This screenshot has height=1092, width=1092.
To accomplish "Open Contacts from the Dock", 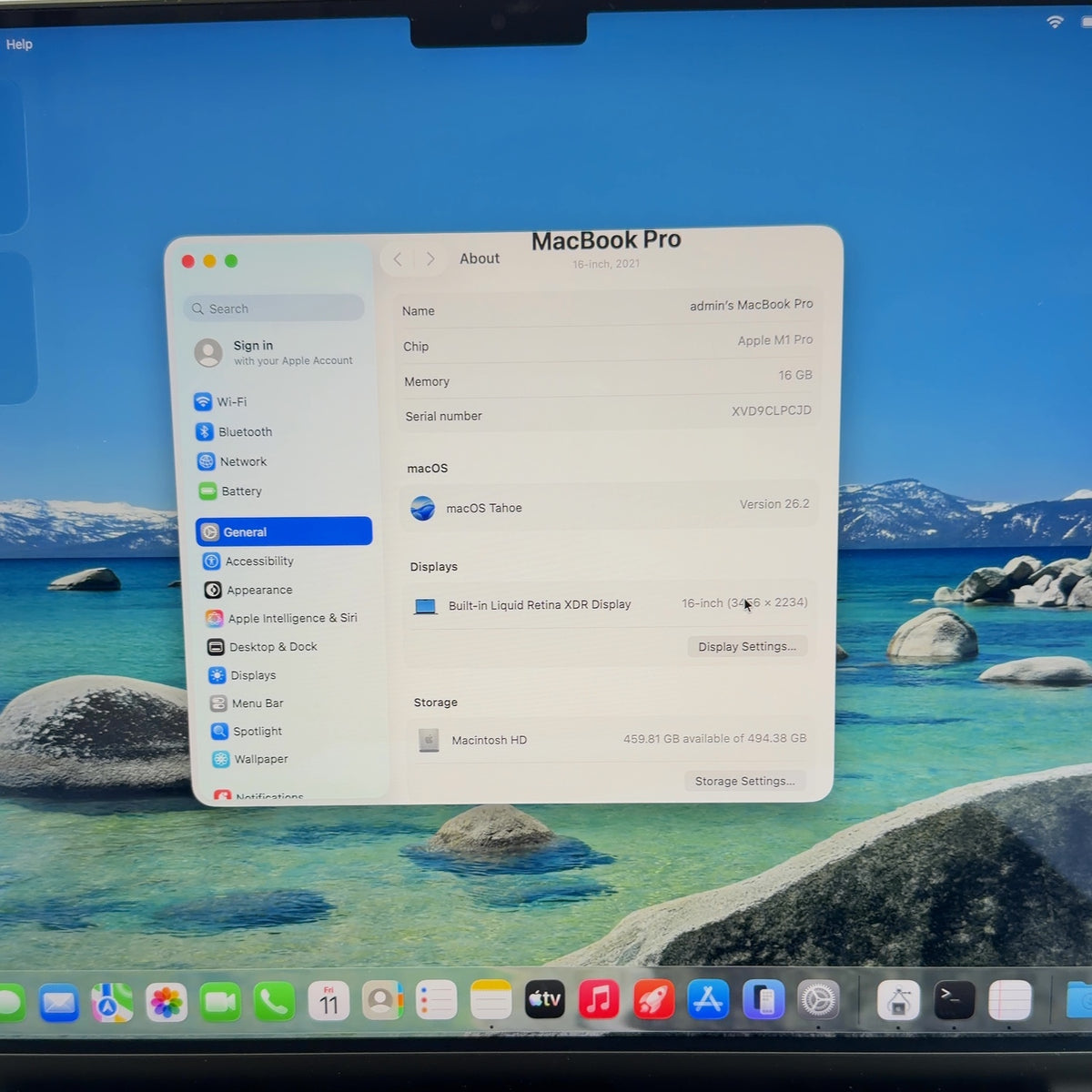I will pyautogui.click(x=382, y=1001).
